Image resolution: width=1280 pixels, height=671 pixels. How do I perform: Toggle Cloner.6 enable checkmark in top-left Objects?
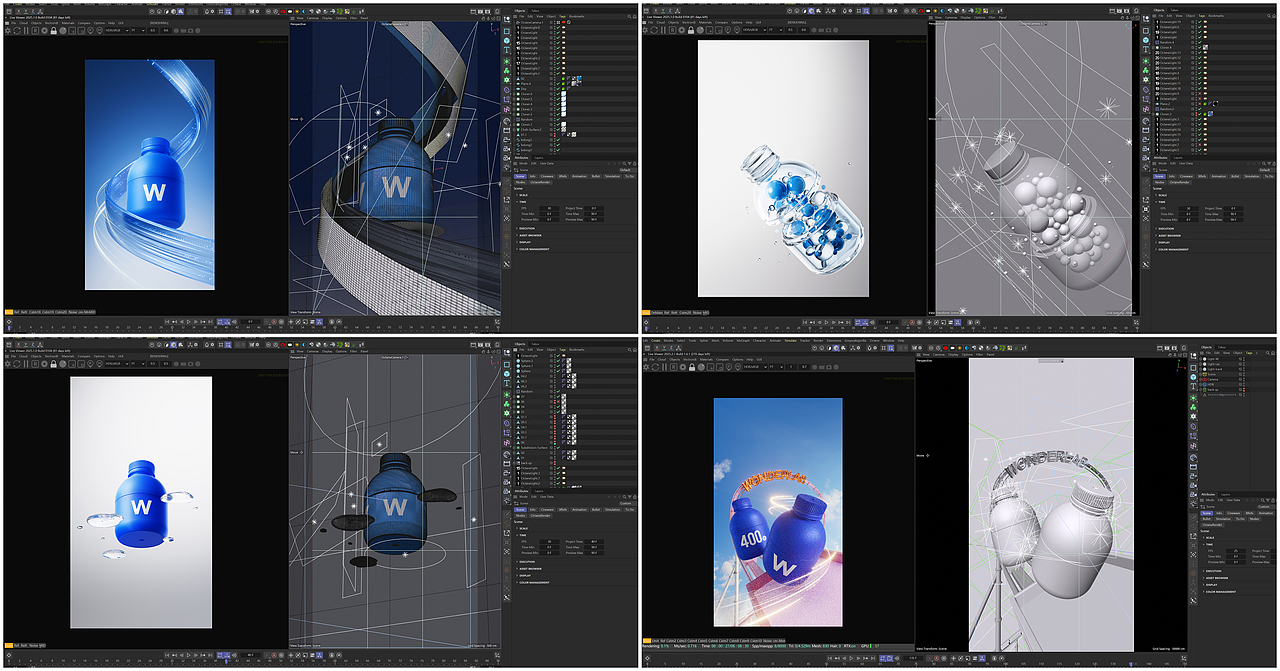point(558,94)
